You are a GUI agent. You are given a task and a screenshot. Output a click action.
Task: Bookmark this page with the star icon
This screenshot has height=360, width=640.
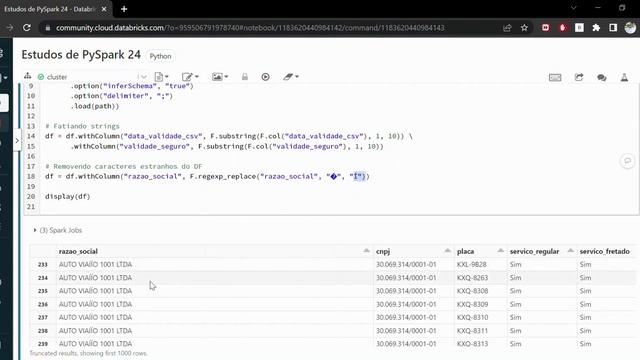[x=524, y=28]
